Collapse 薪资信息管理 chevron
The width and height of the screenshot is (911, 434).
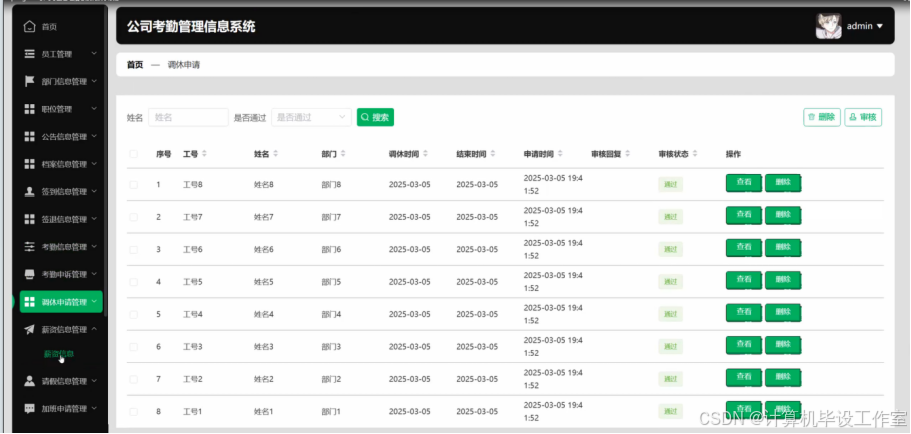point(94,329)
